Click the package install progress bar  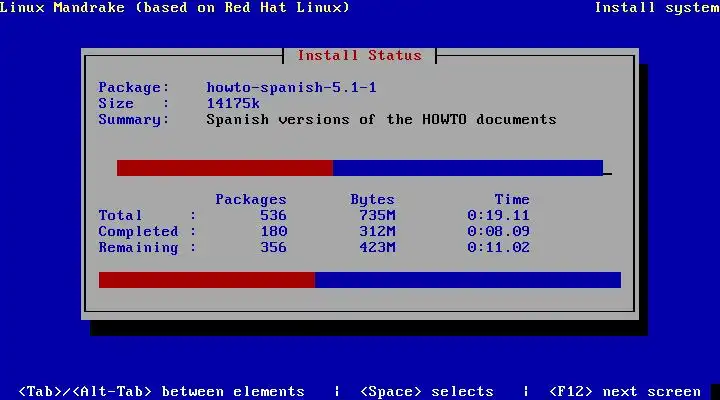pos(360,168)
